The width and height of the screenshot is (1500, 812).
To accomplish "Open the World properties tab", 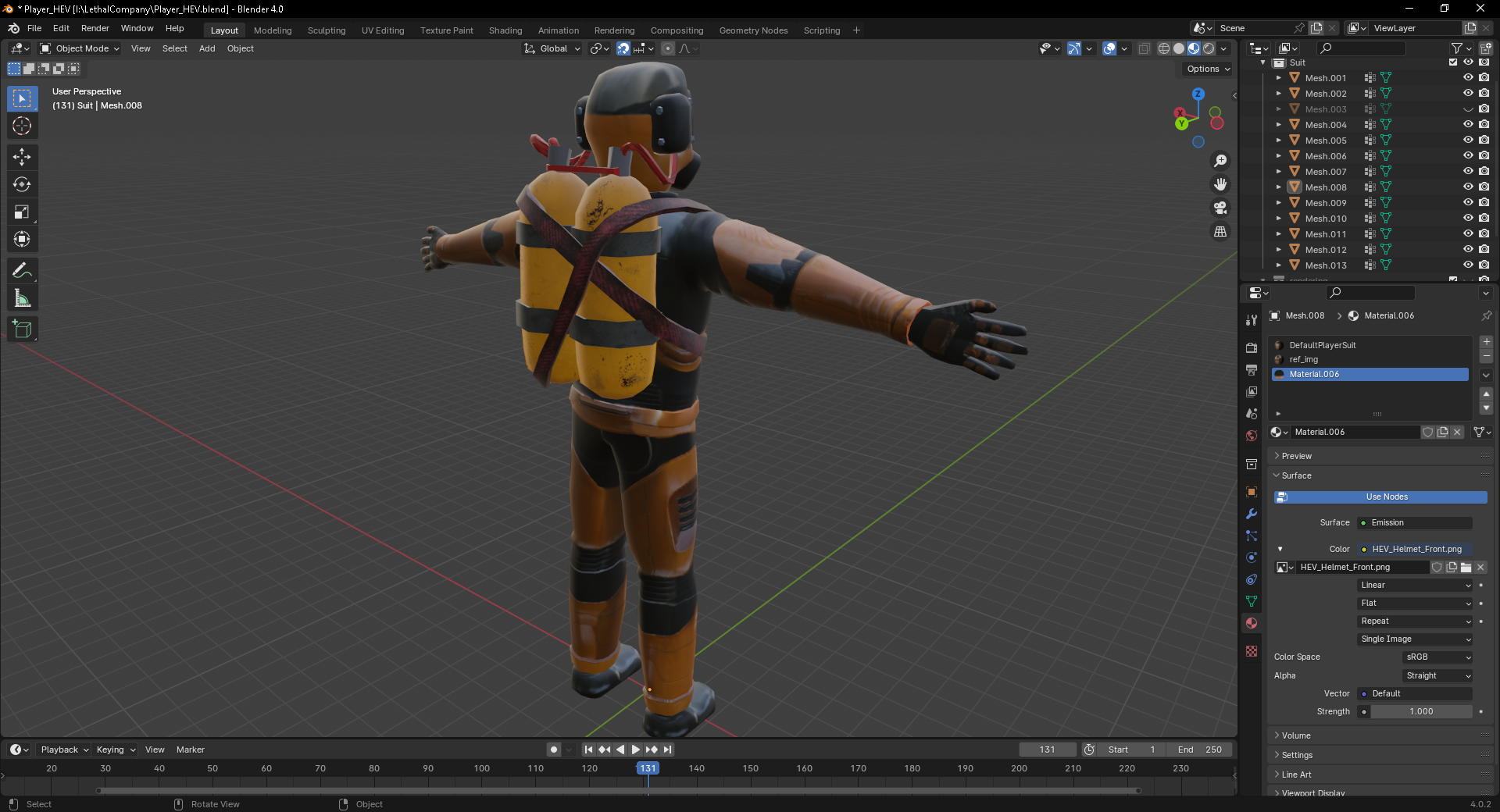I will point(1252,436).
